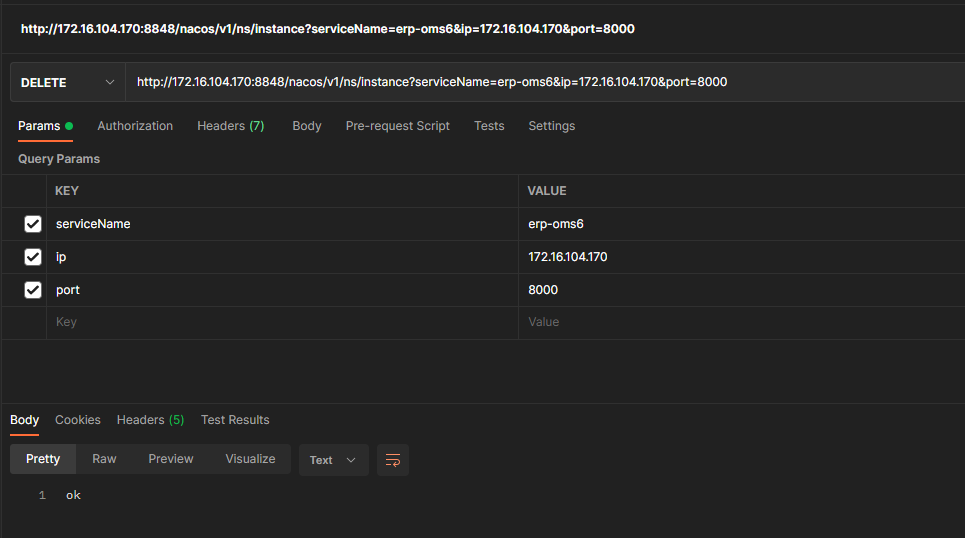Click the serviceName key cell
The width and height of the screenshot is (965, 538).
tap(282, 224)
